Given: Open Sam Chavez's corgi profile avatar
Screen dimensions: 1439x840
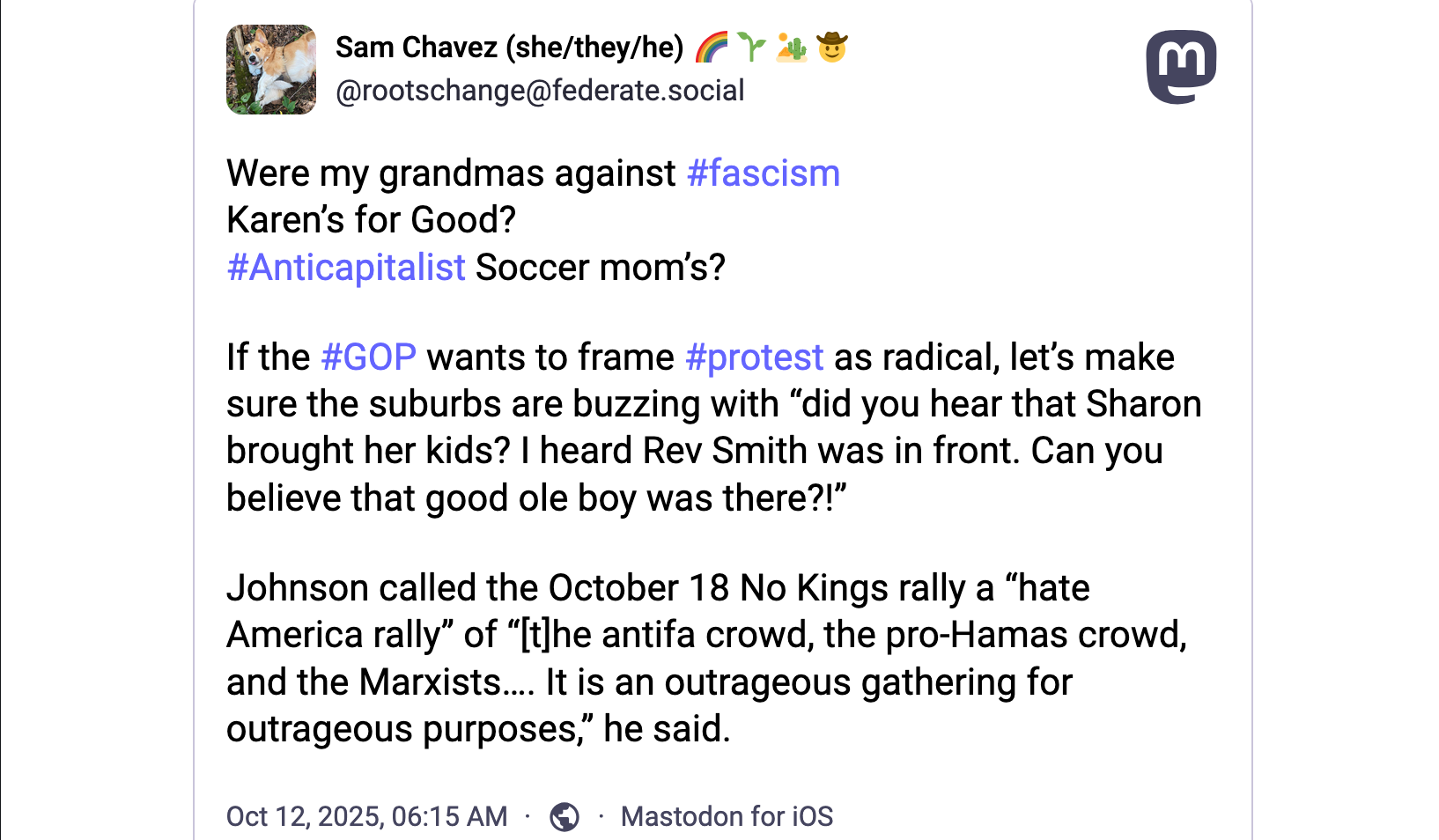Looking at the screenshot, I should pos(271,70).
